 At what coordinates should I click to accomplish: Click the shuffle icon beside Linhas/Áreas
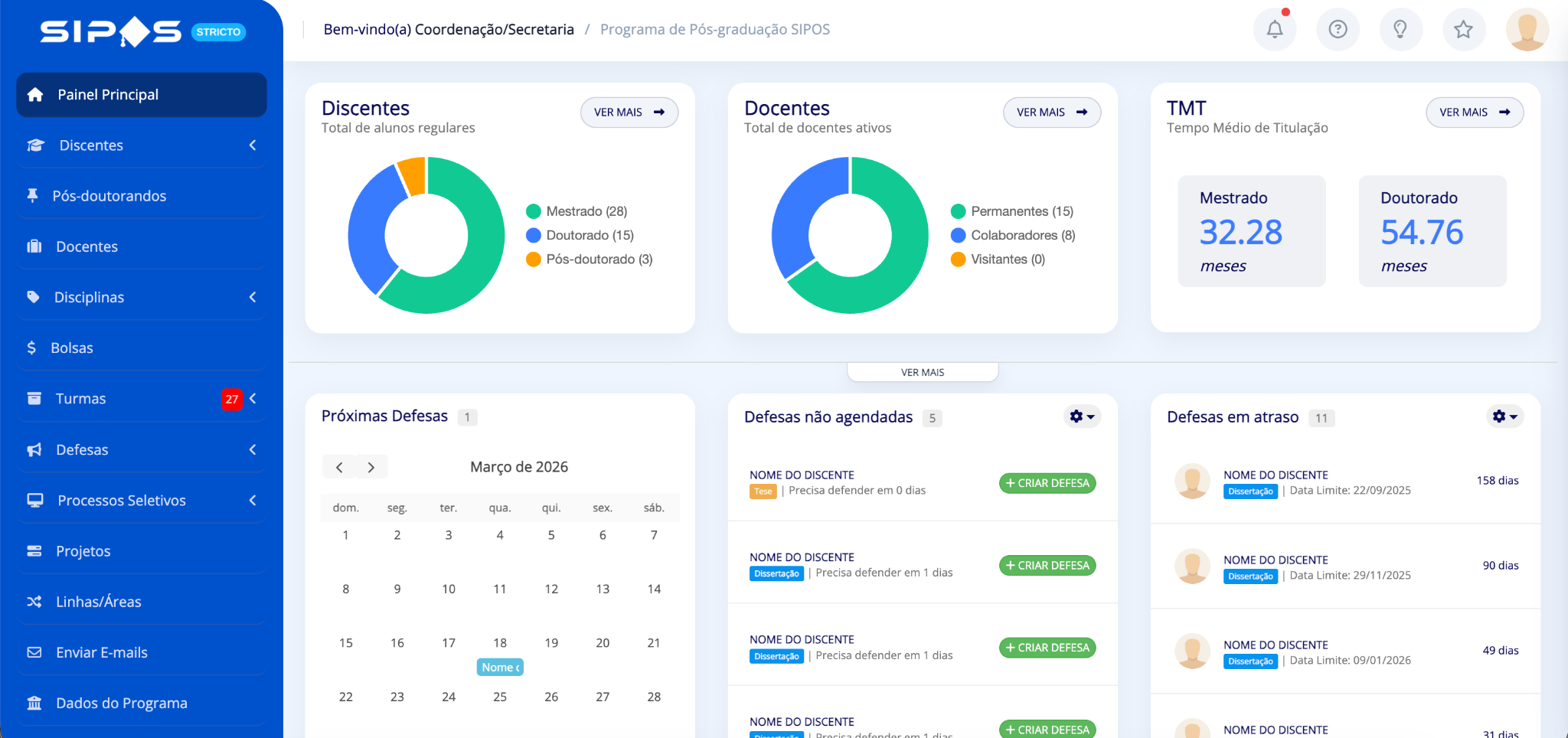point(34,602)
